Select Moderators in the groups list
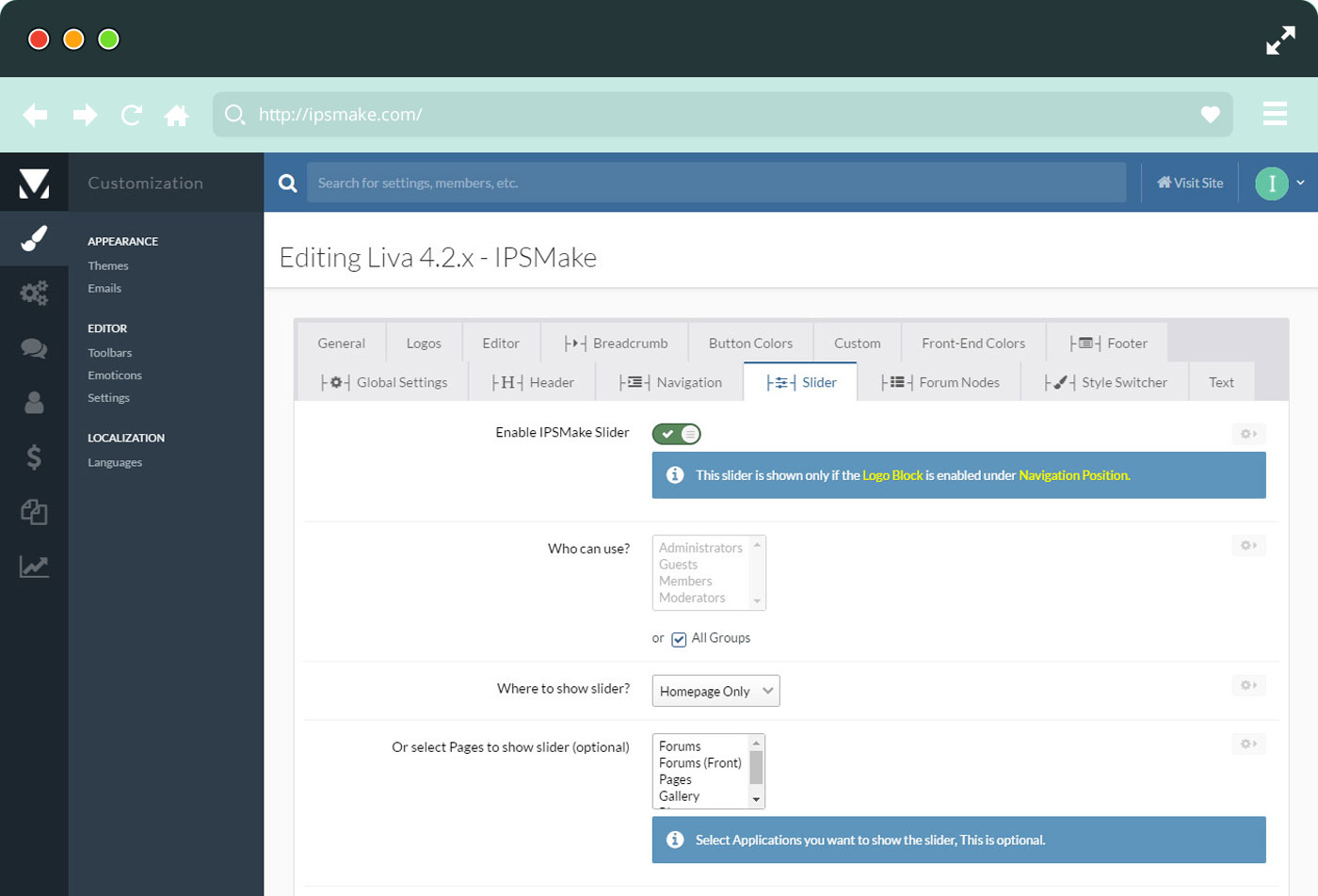 pos(692,598)
